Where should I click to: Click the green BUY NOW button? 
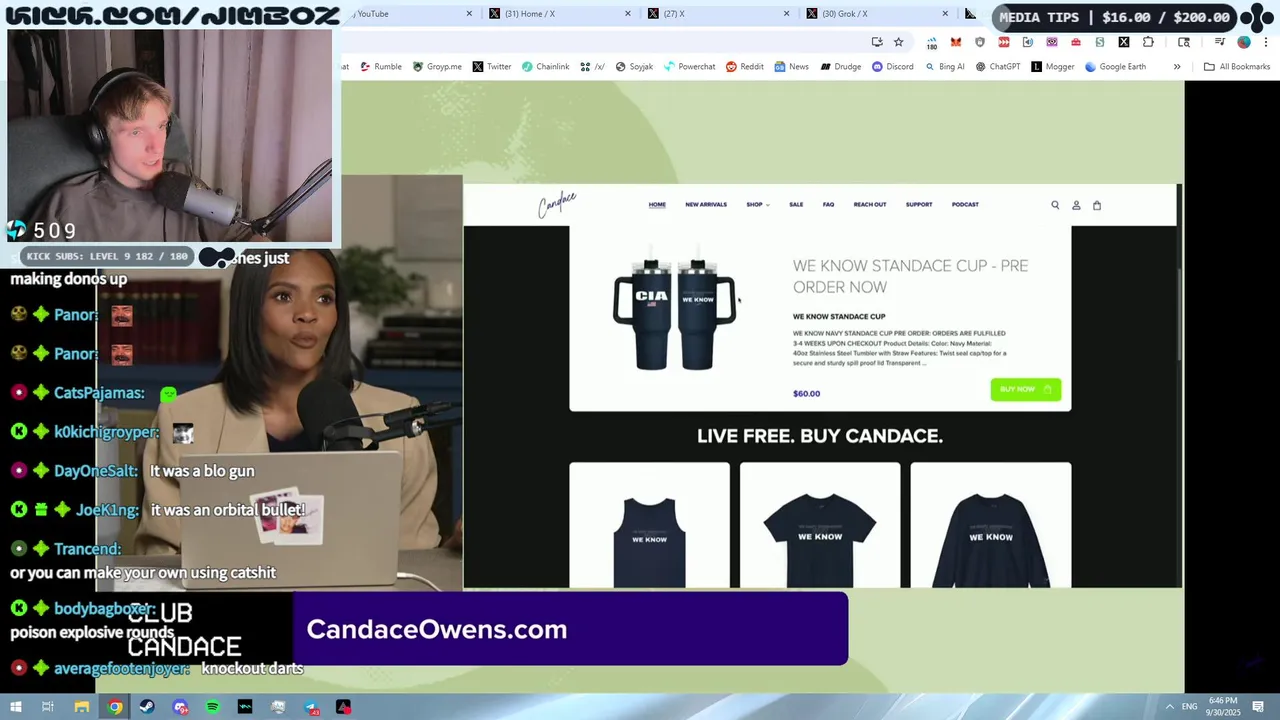pyautogui.click(x=1025, y=389)
